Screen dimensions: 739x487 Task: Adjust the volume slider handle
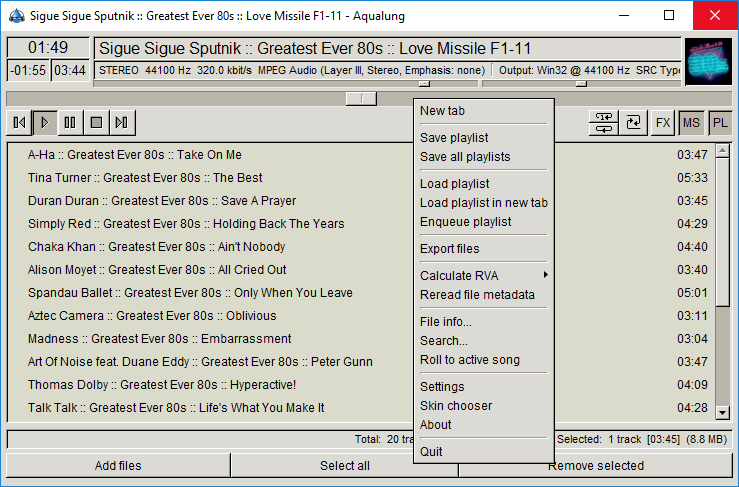click(x=424, y=83)
